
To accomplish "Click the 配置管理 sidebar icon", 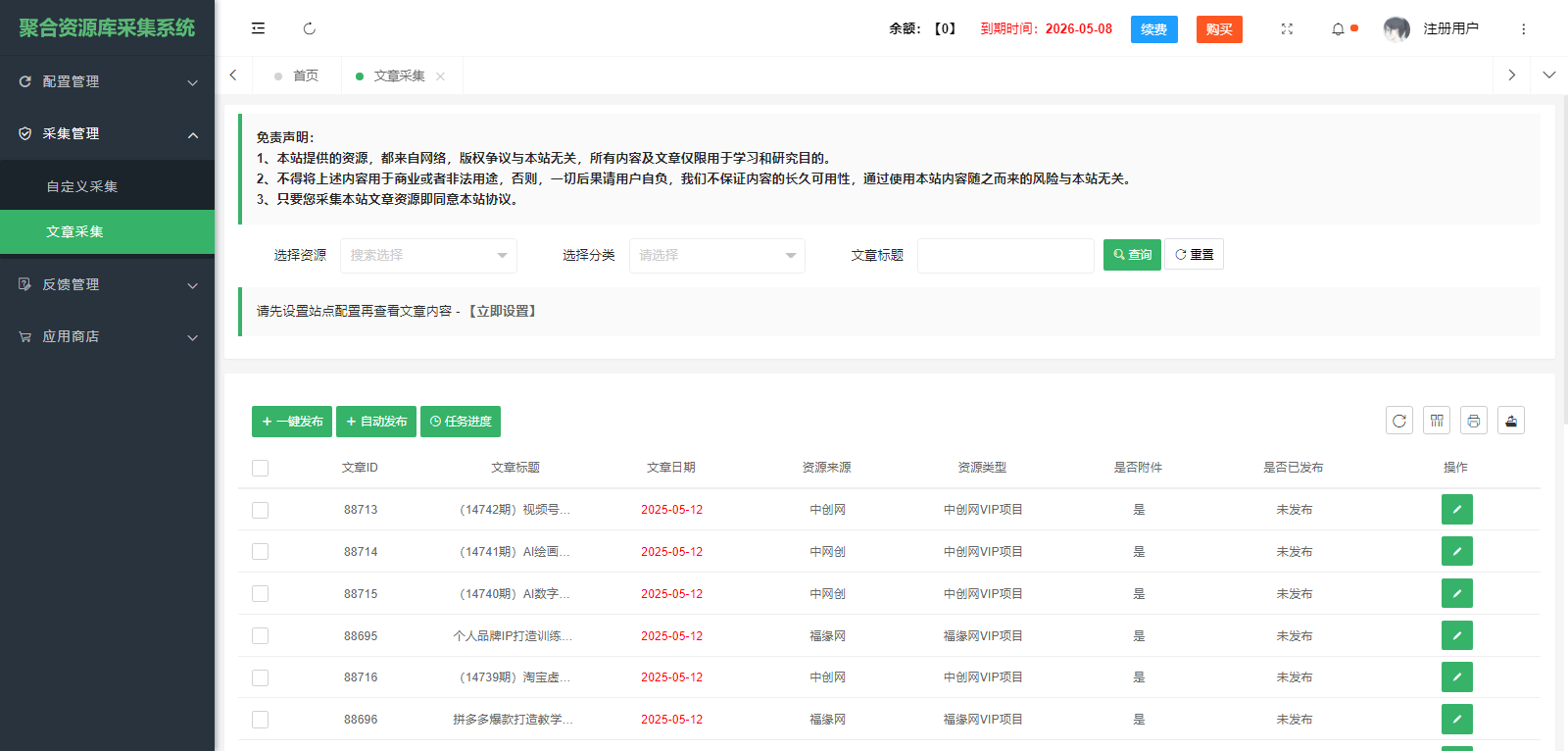I will (25, 81).
